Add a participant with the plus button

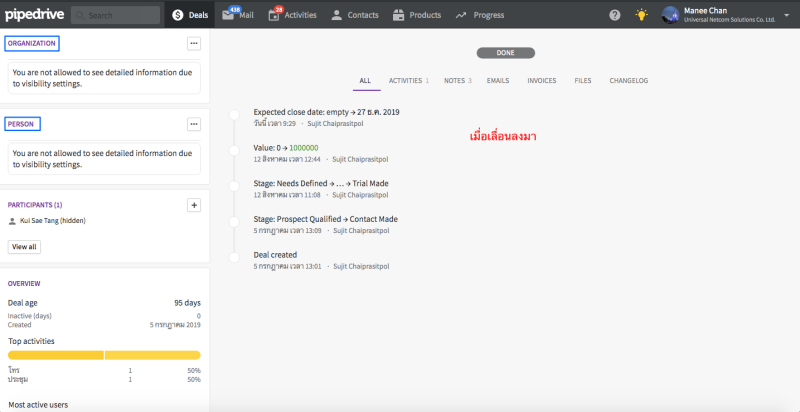(x=194, y=205)
